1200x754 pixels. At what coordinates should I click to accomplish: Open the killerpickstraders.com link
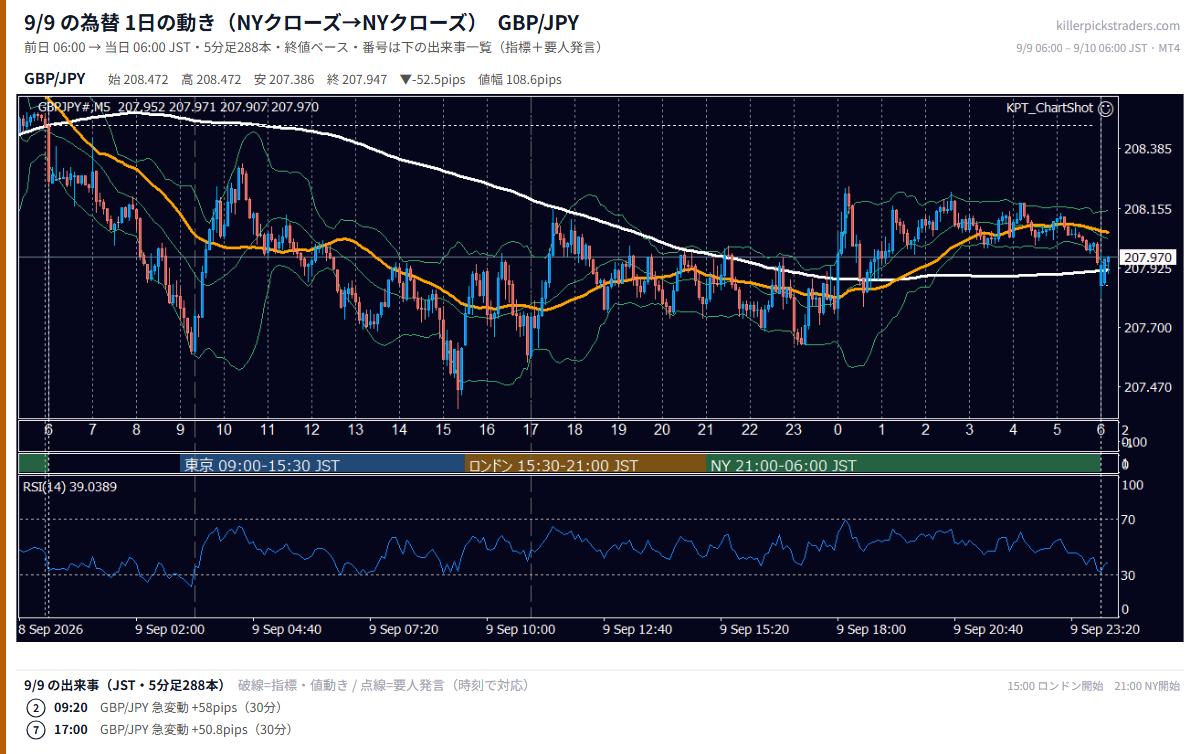(x=1118, y=26)
